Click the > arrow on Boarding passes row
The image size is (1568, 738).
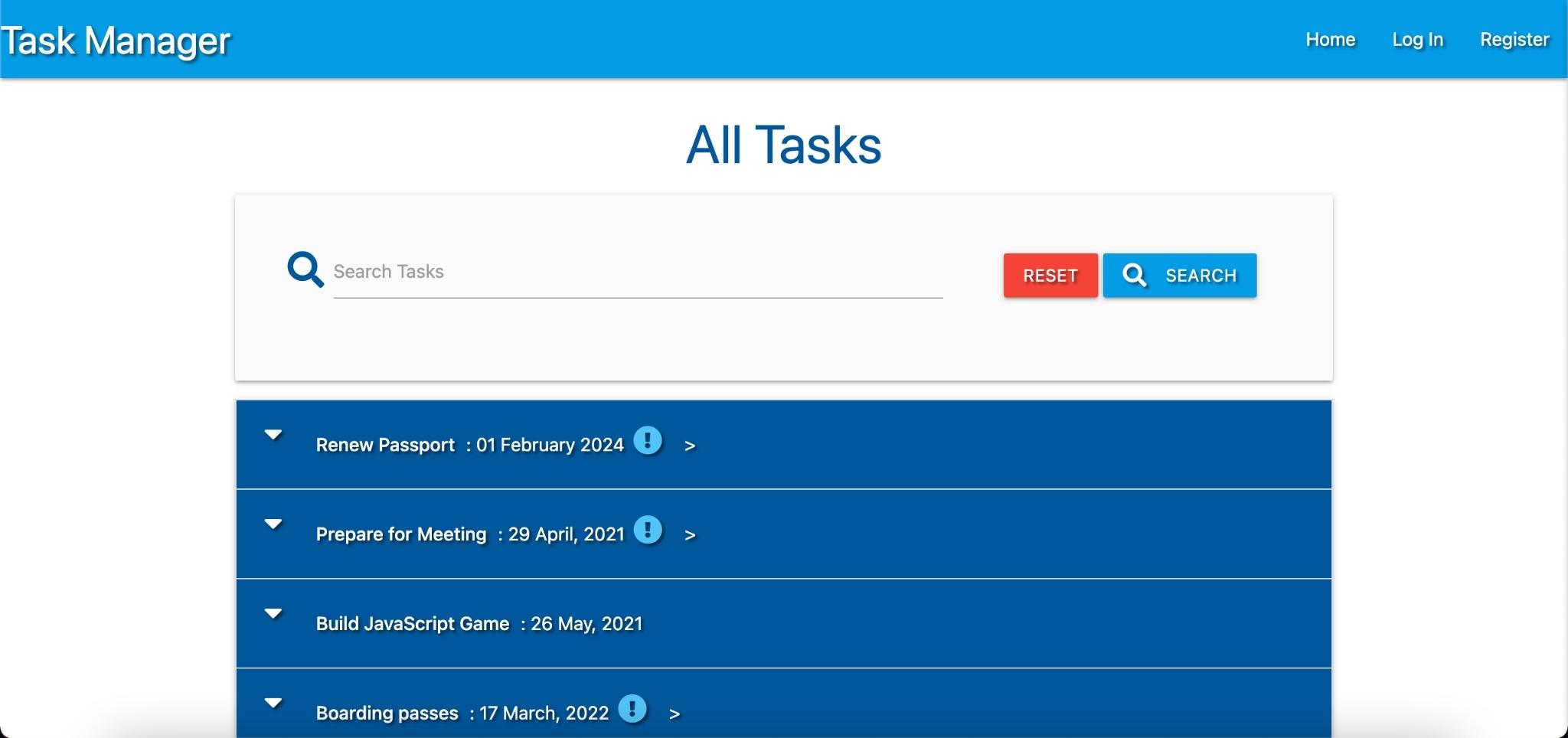(x=675, y=714)
